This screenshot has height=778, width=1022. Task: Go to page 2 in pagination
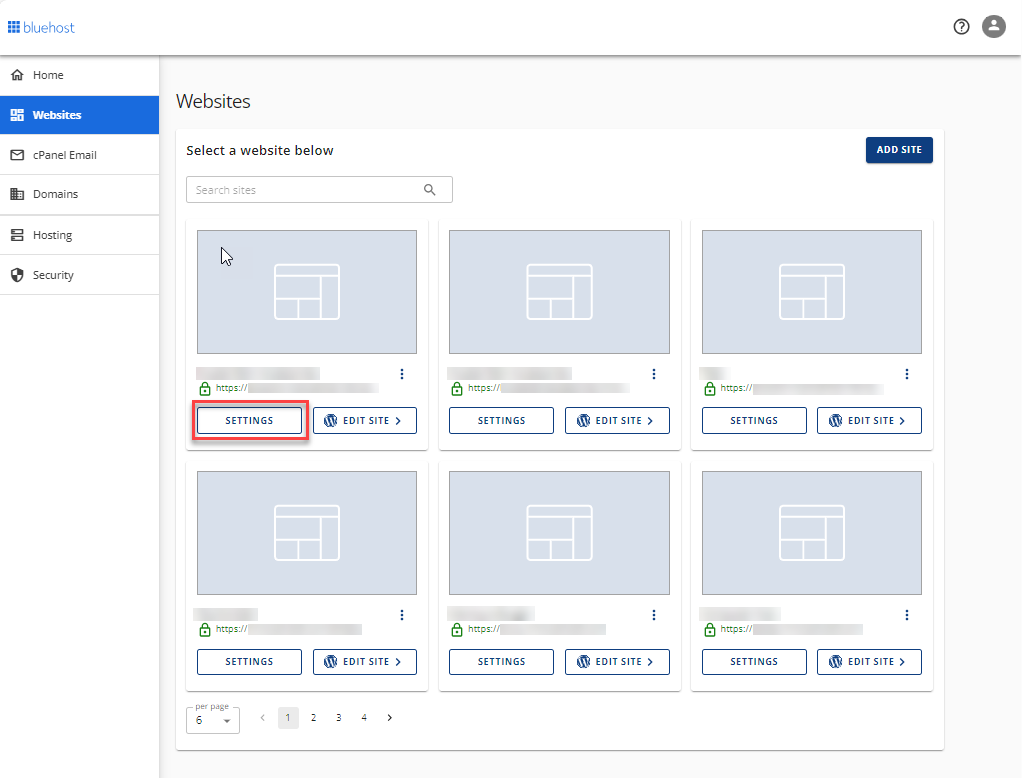click(314, 717)
